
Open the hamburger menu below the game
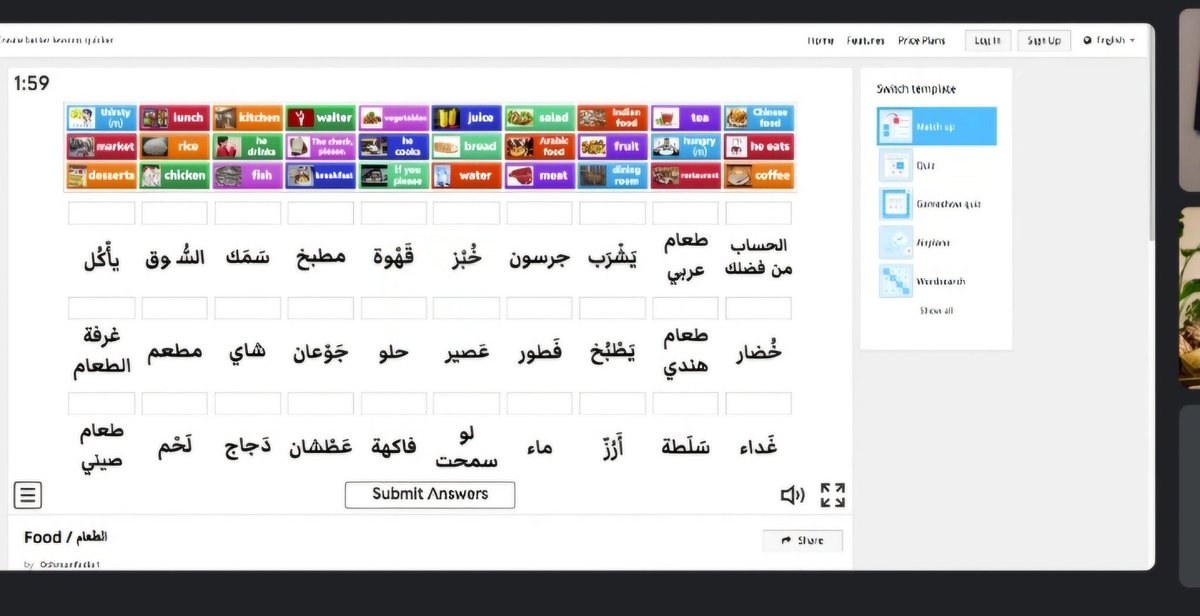coord(27,494)
